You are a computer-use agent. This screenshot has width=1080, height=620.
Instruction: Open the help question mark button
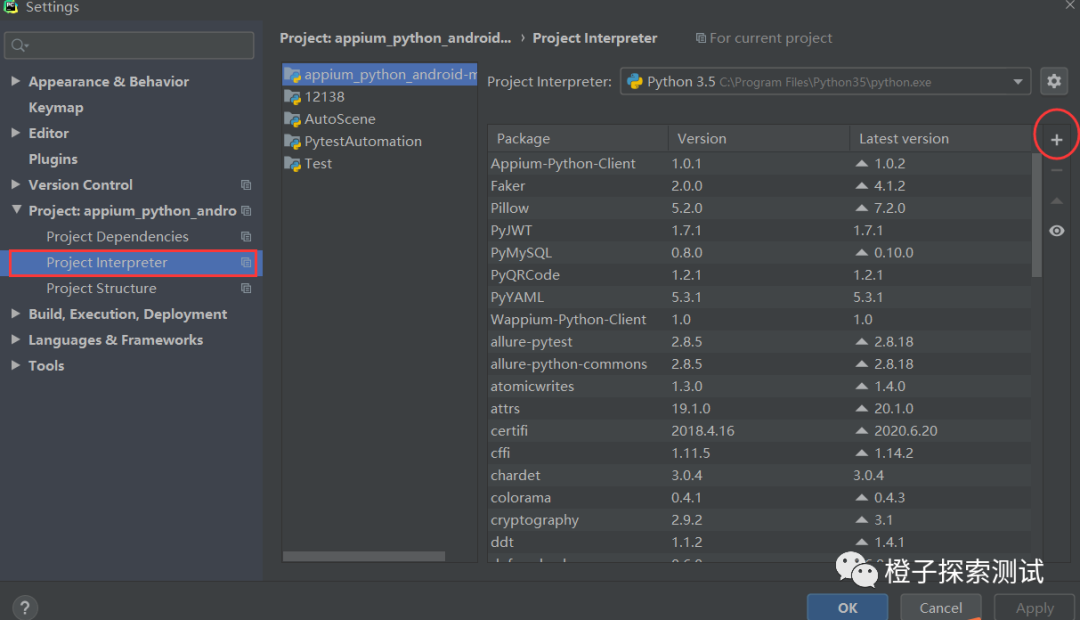tap(25, 608)
